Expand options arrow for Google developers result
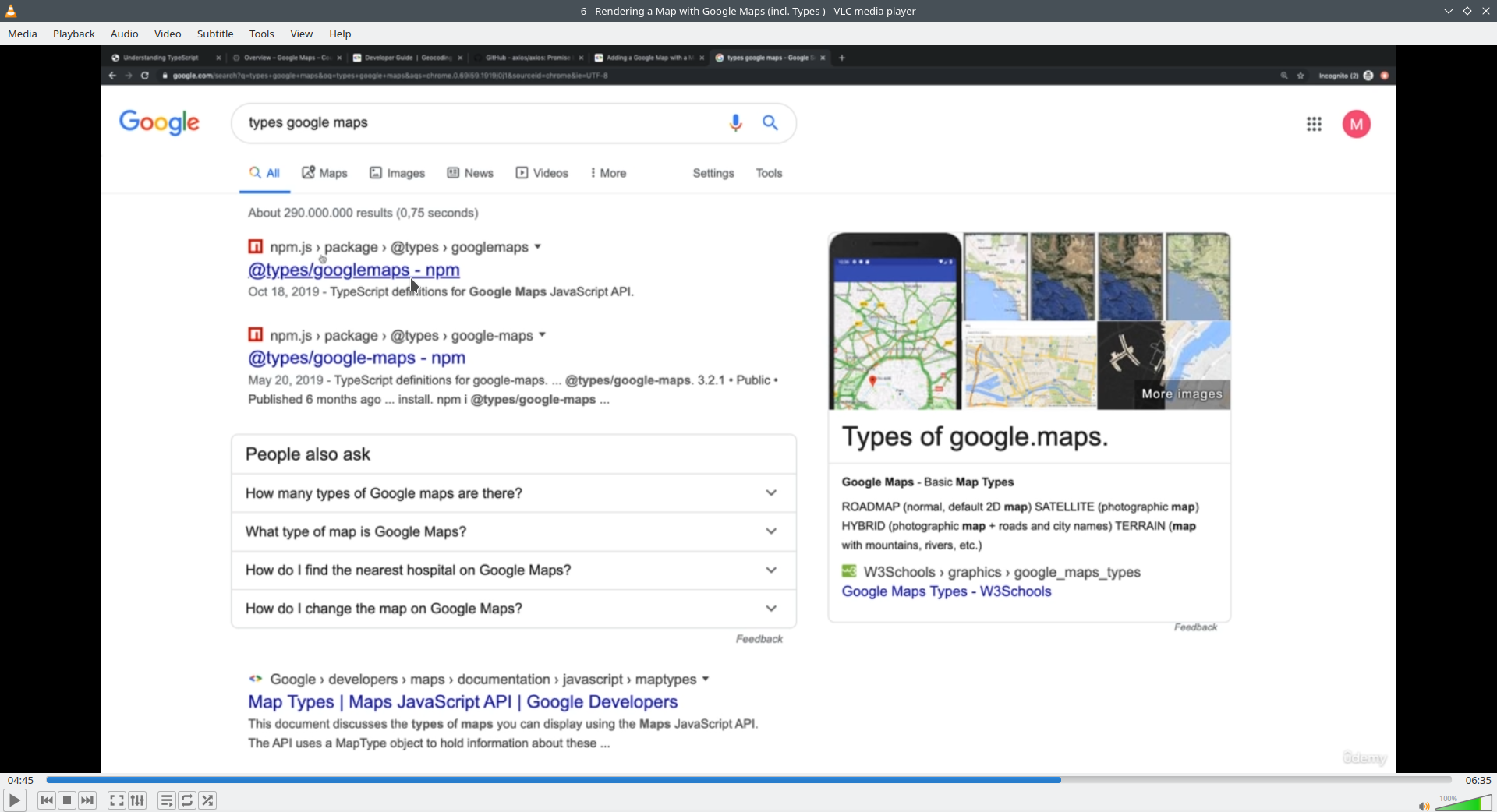 [706, 679]
